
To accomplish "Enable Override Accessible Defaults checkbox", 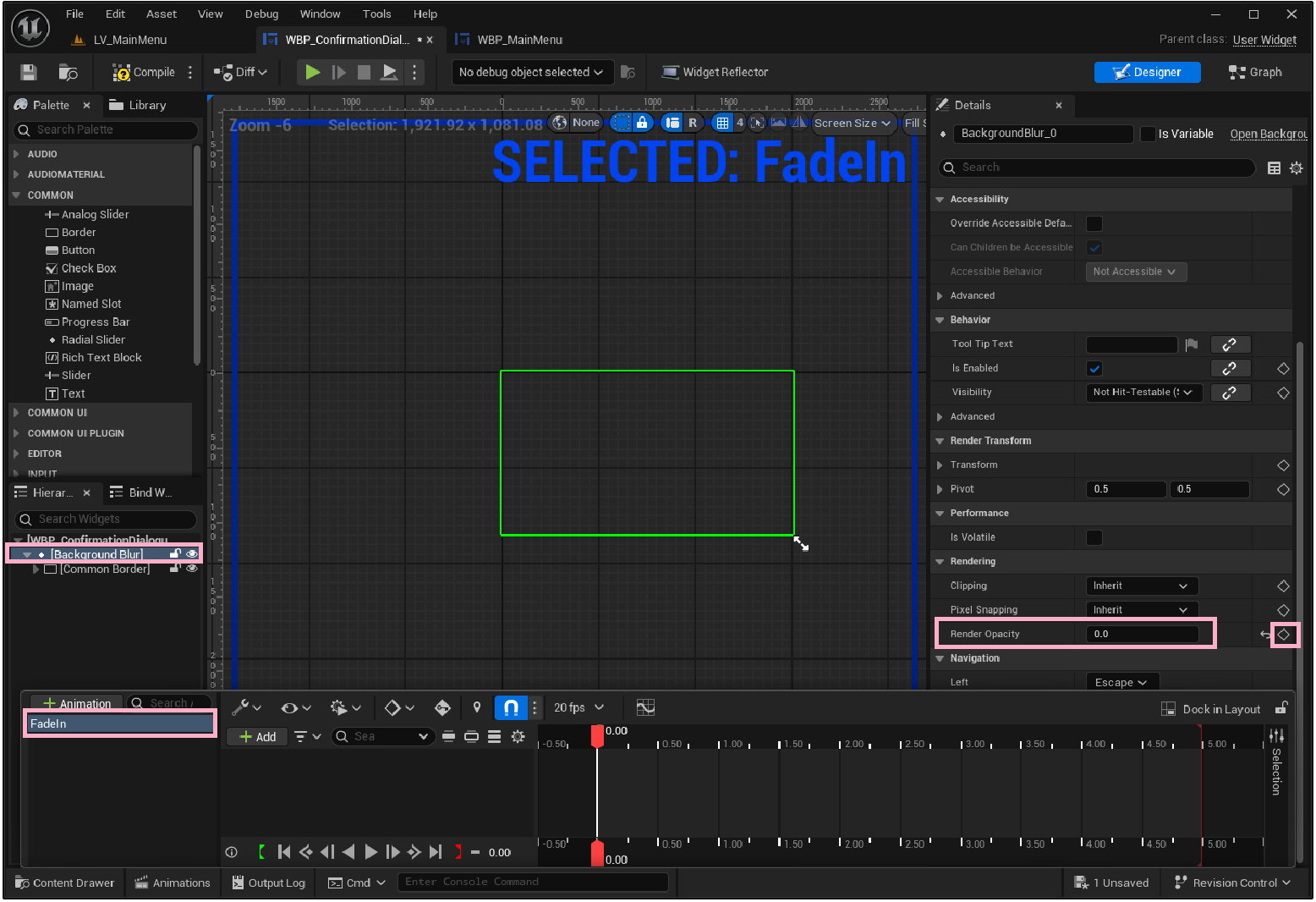I will (1094, 223).
